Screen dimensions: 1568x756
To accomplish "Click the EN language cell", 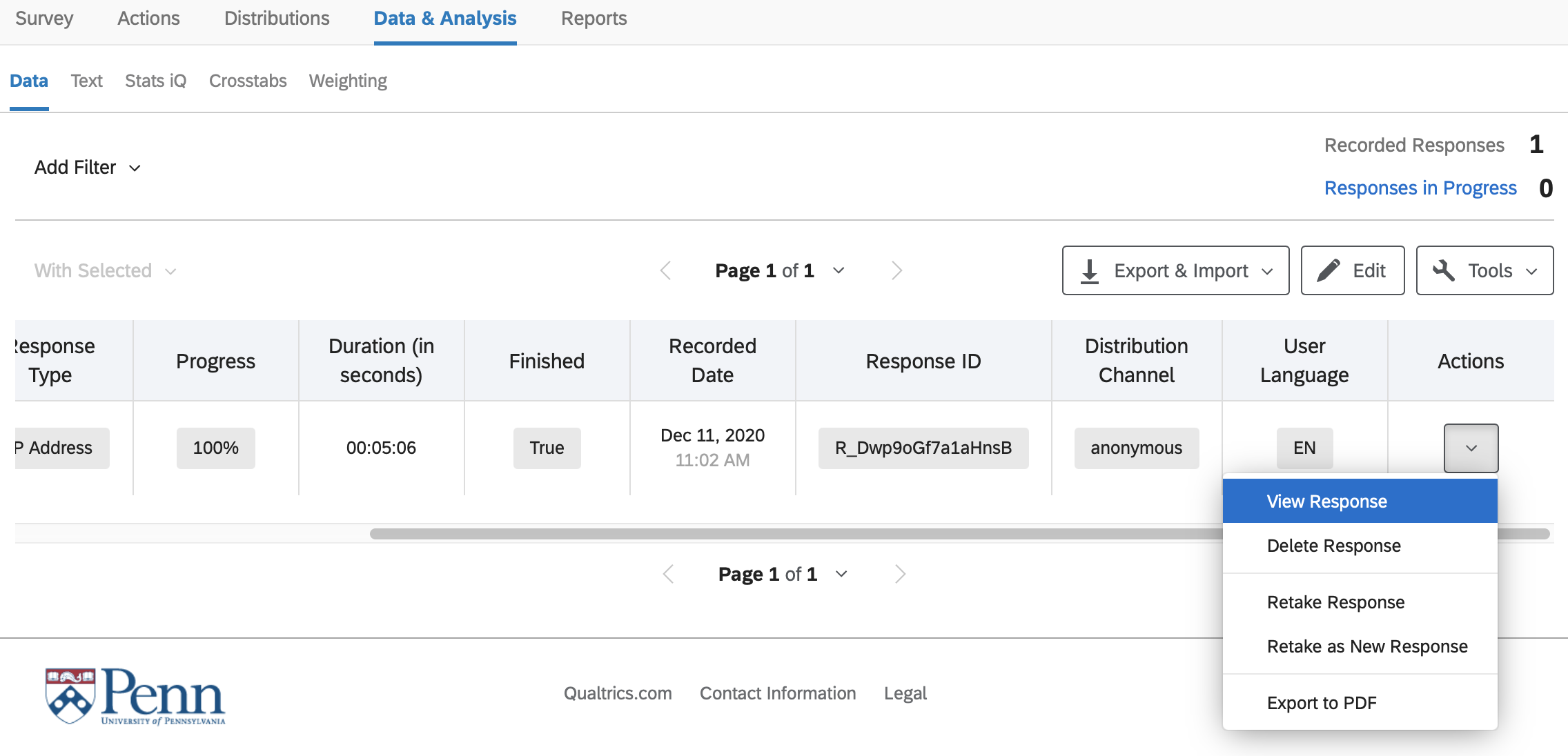I will click(x=1304, y=448).
